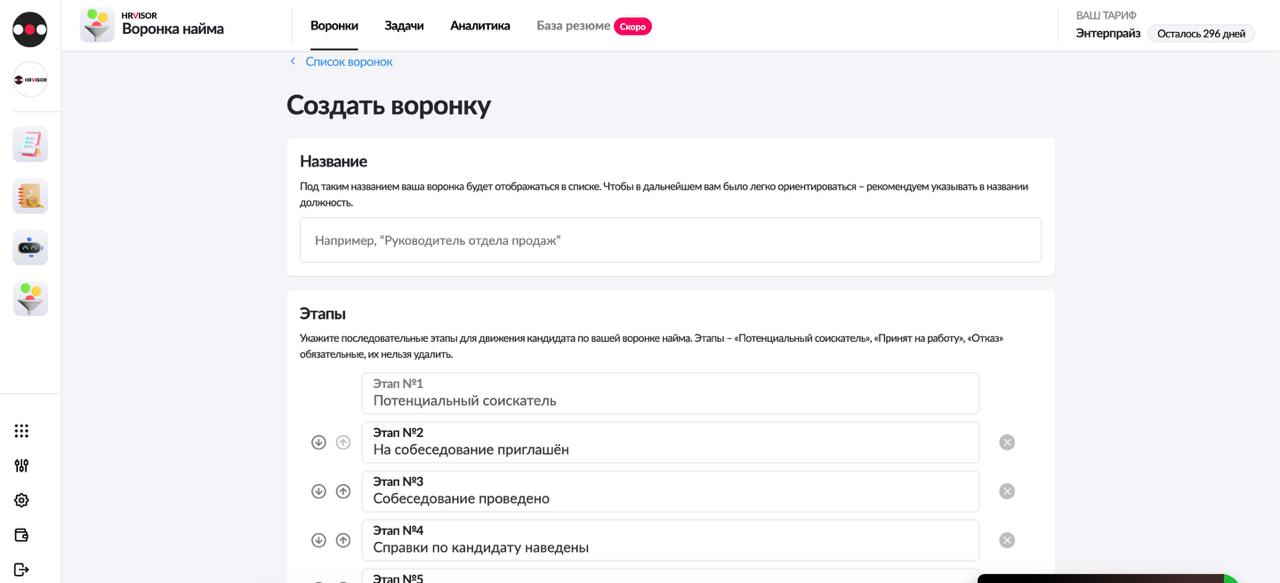Switch to the Задачи tab
Image resolution: width=1280 pixels, height=583 pixels.
click(x=404, y=26)
